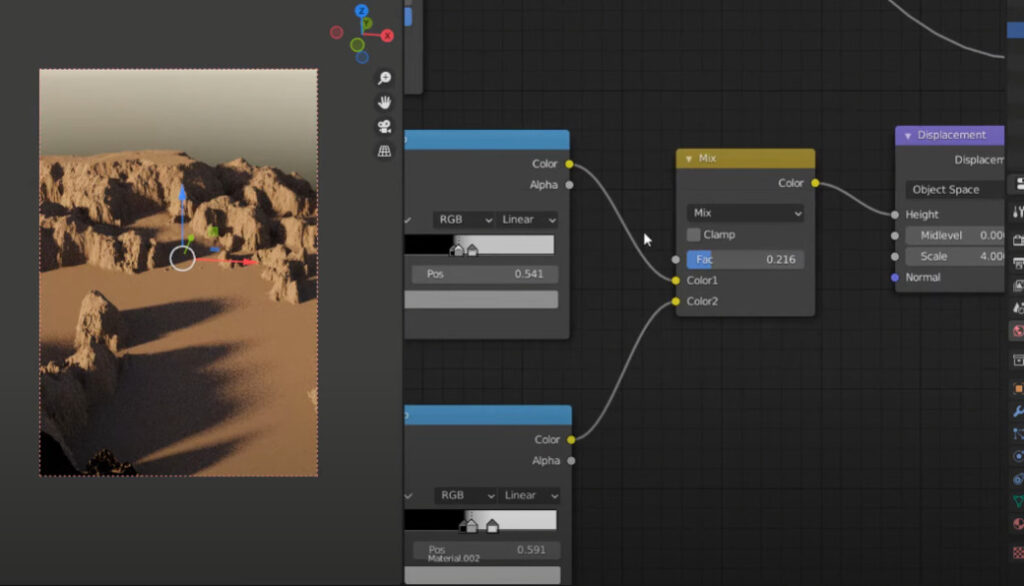The width and height of the screenshot is (1024, 586).
Task: Open the Linear interpolation dropdown
Action: [527, 219]
